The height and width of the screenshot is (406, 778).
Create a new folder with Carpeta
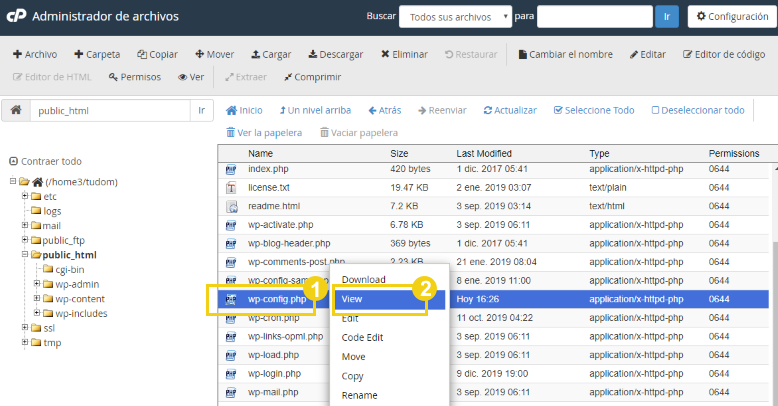point(97,54)
